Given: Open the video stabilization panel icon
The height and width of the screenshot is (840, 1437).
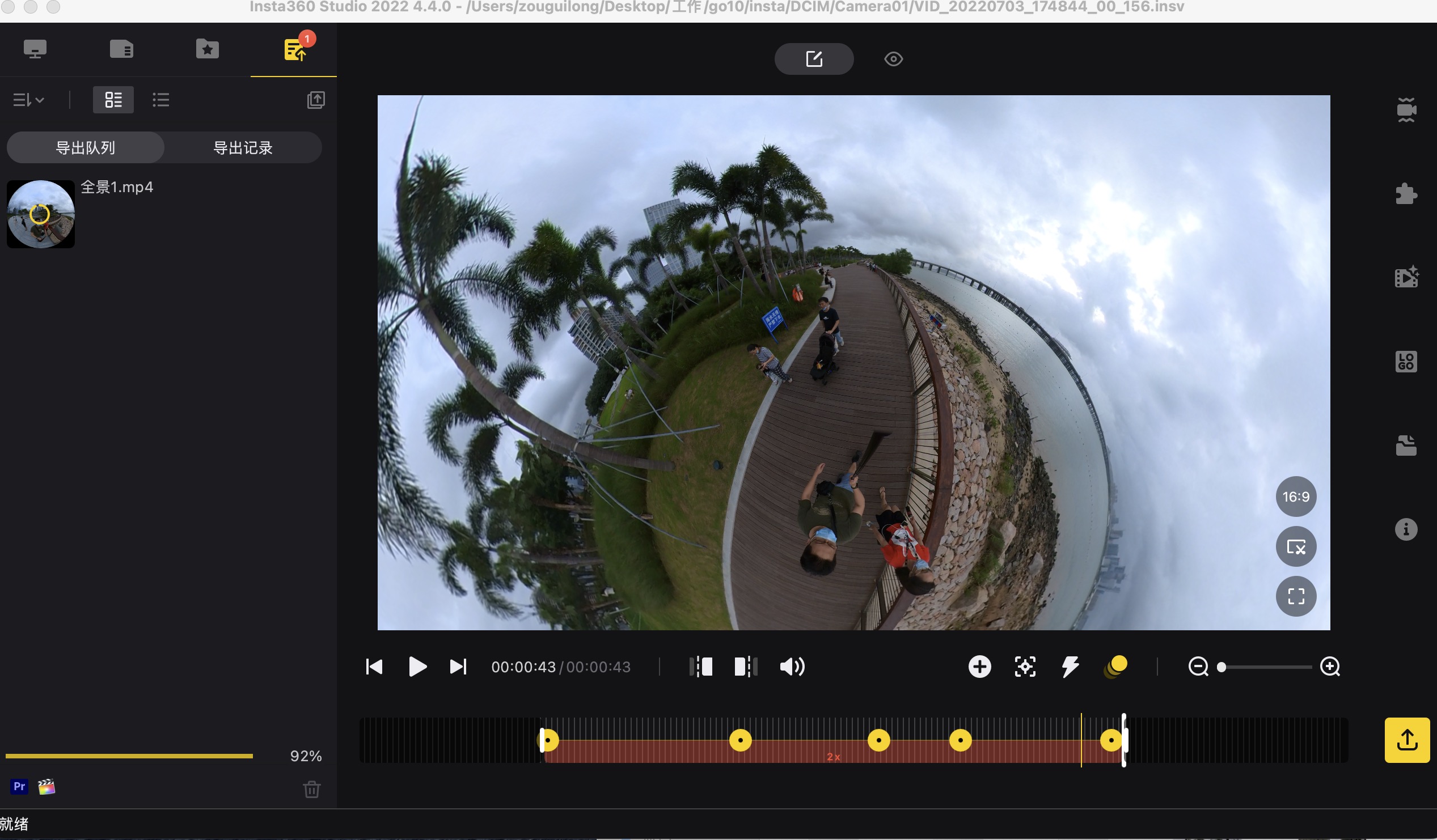Looking at the screenshot, I should tap(1406, 111).
